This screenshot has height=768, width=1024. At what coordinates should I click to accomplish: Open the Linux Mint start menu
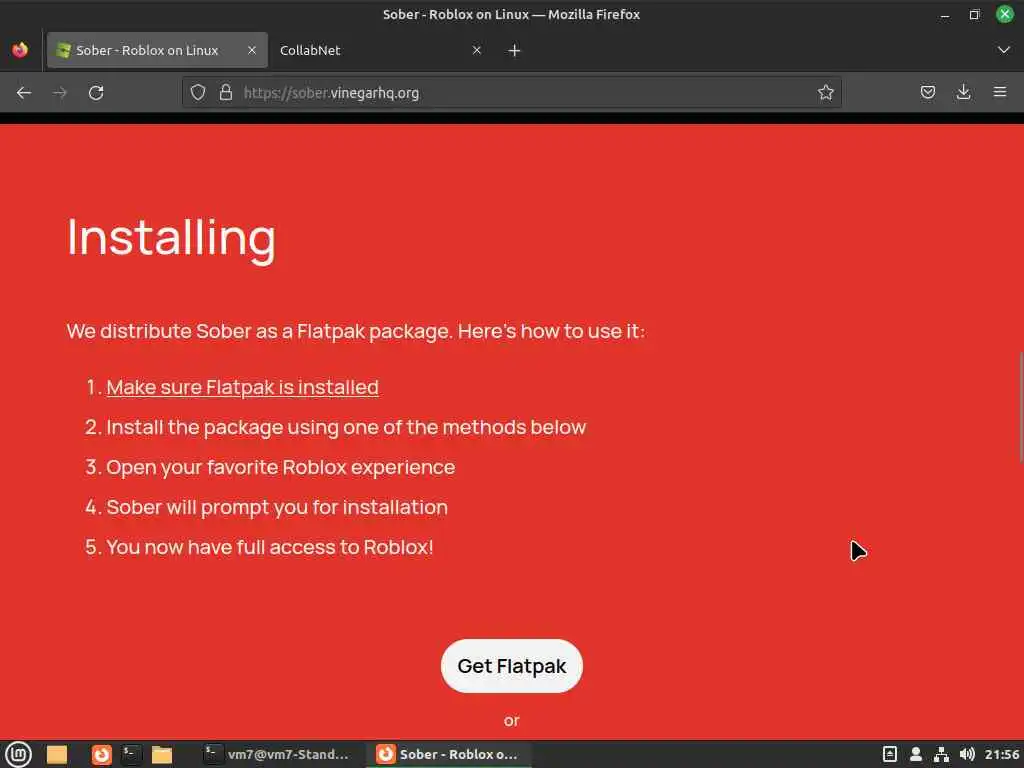click(x=18, y=754)
